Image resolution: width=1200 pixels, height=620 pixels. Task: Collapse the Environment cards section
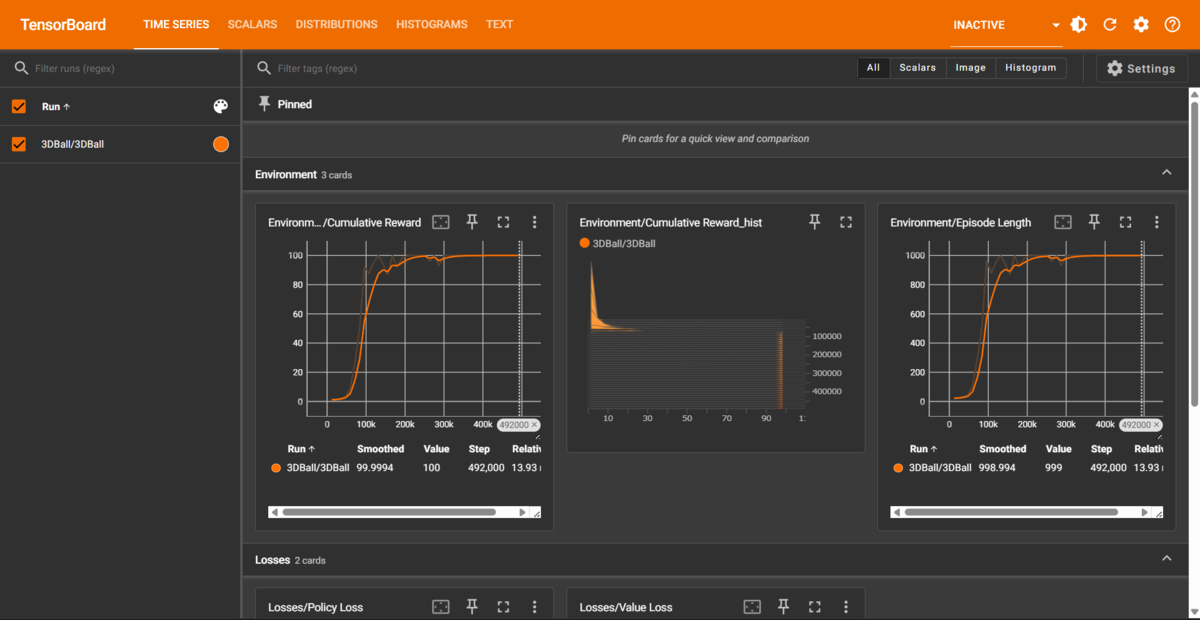tap(1166, 173)
